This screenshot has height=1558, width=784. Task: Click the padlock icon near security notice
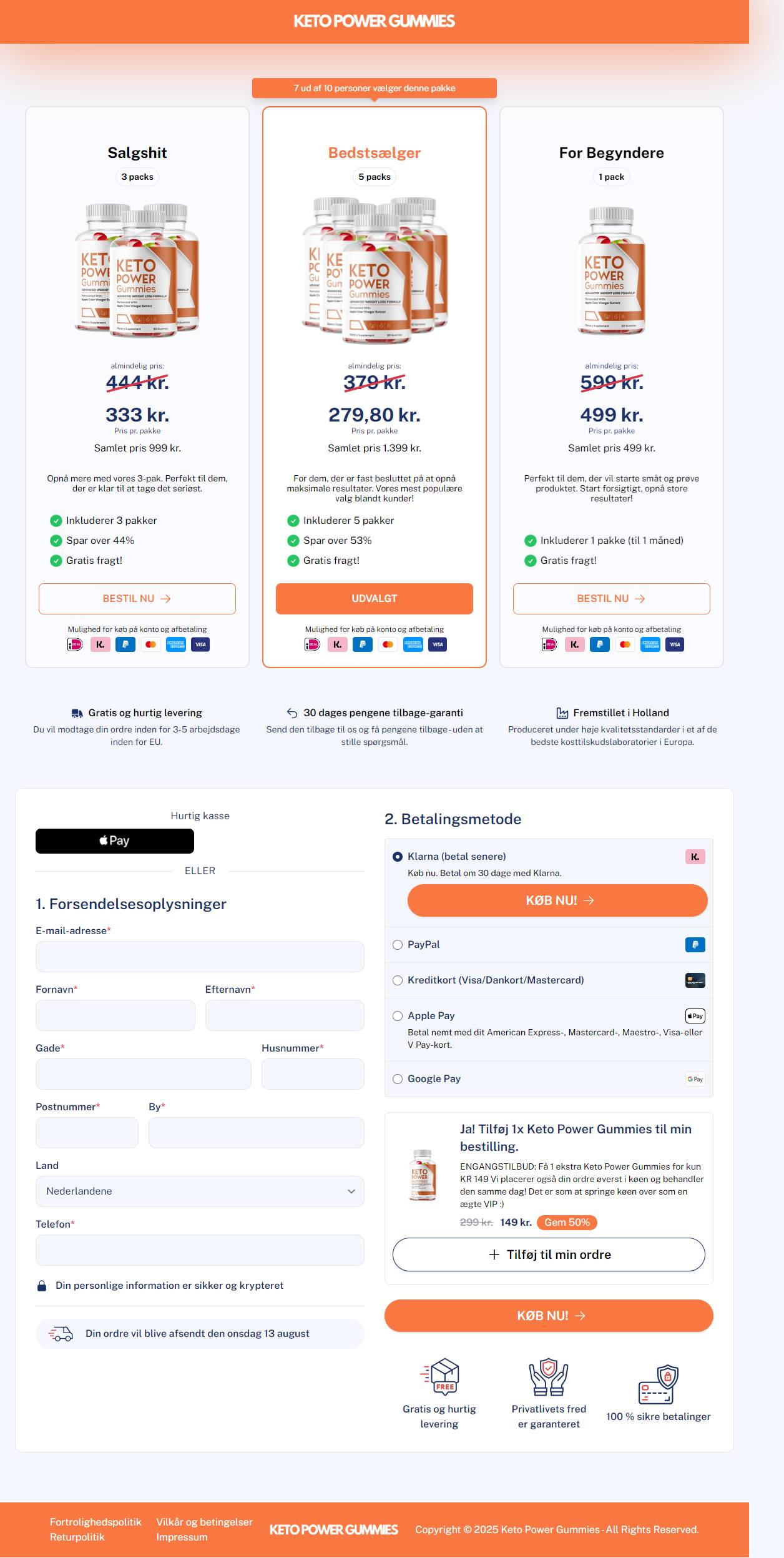[x=42, y=1286]
